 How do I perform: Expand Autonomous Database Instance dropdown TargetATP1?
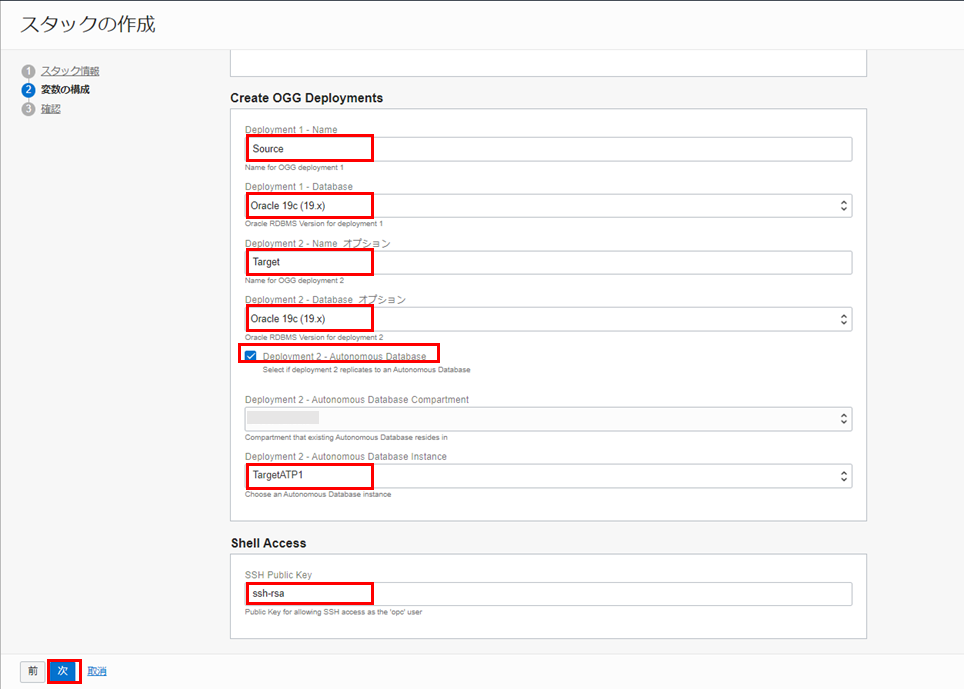point(548,475)
